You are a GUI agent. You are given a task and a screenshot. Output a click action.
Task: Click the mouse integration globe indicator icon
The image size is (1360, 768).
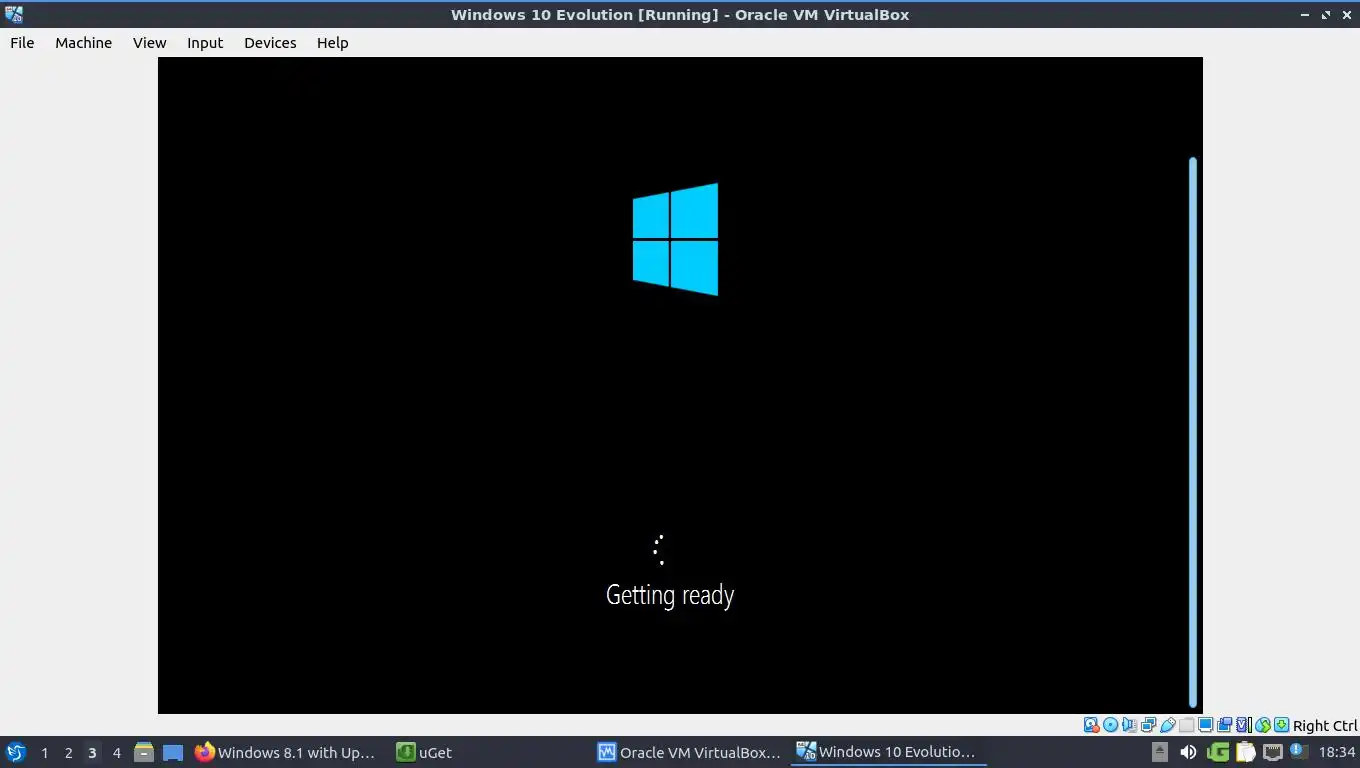tap(1263, 725)
